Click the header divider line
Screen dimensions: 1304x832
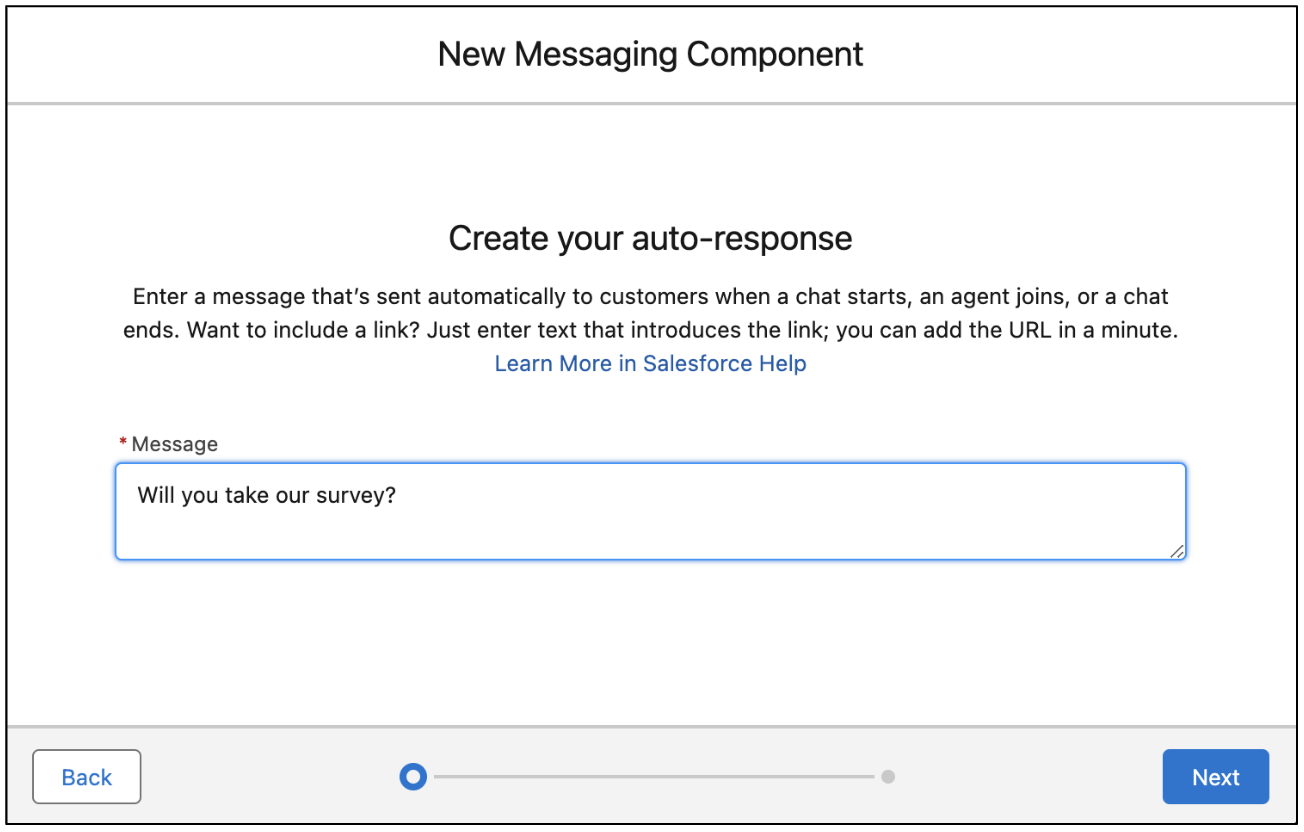coord(650,101)
